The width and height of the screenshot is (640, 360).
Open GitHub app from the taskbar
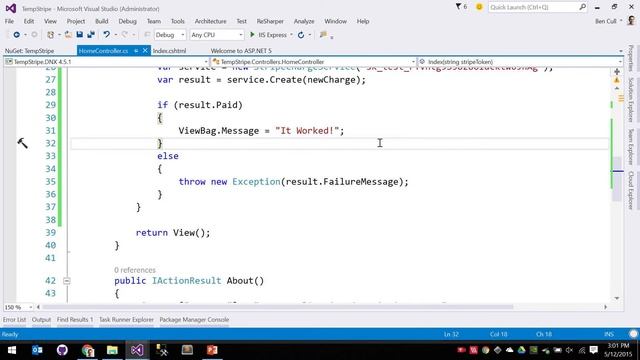[62, 350]
